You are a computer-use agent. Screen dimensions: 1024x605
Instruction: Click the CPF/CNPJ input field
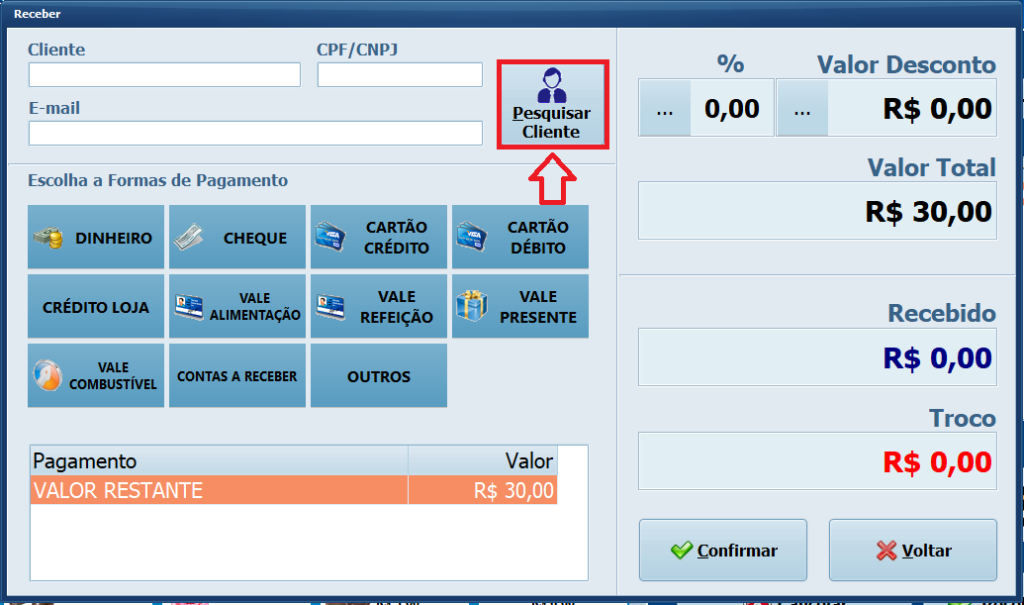[x=399, y=74]
